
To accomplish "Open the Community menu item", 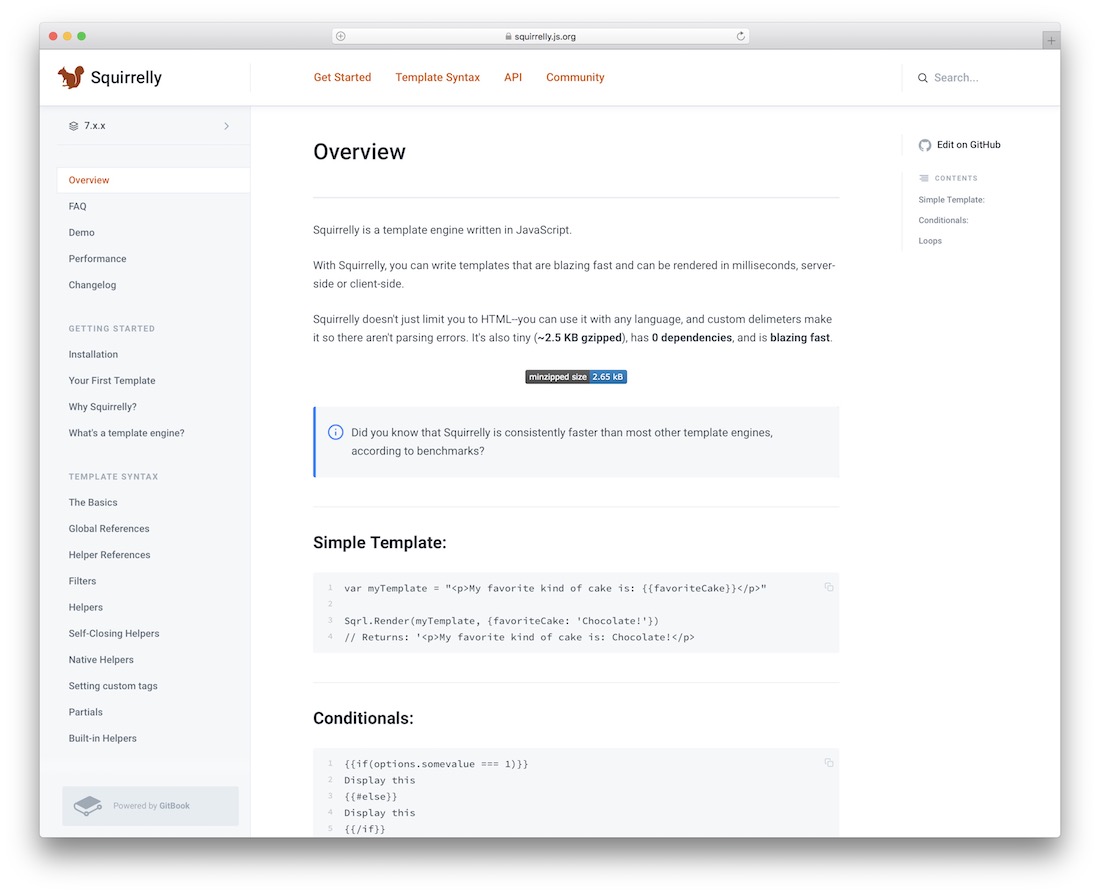I will click(x=575, y=77).
